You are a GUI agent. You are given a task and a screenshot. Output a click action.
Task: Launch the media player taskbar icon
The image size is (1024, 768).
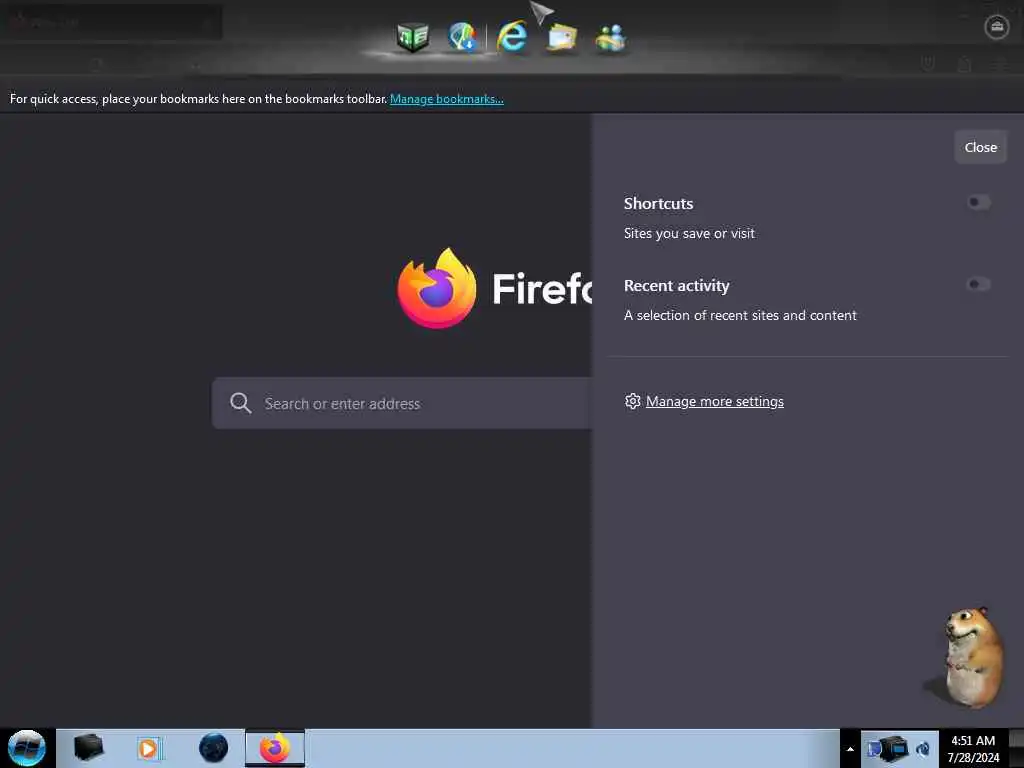[149, 748]
